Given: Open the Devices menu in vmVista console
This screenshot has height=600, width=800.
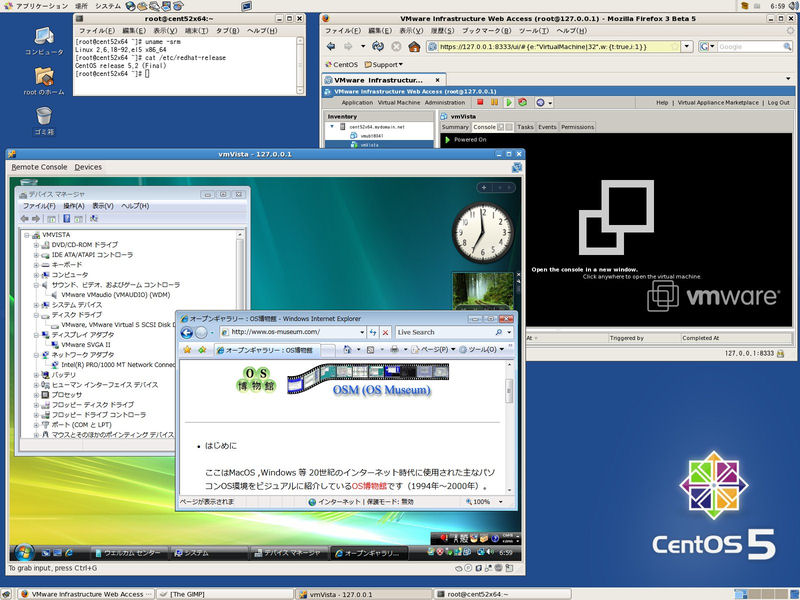Looking at the screenshot, I should (x=88, y=167).
